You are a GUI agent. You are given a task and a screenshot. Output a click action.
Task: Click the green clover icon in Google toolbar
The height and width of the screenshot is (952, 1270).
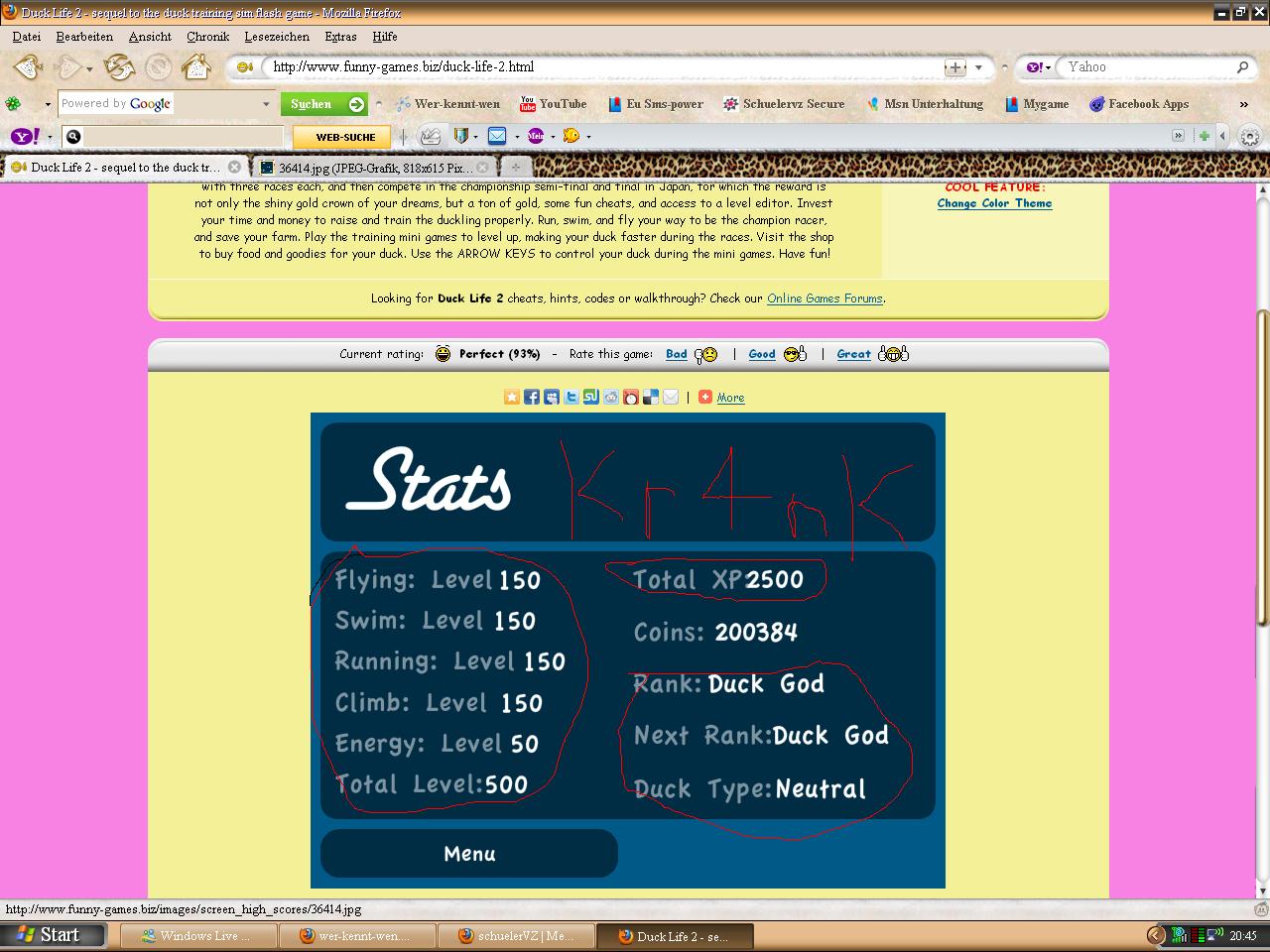click(x=13, y=103)
